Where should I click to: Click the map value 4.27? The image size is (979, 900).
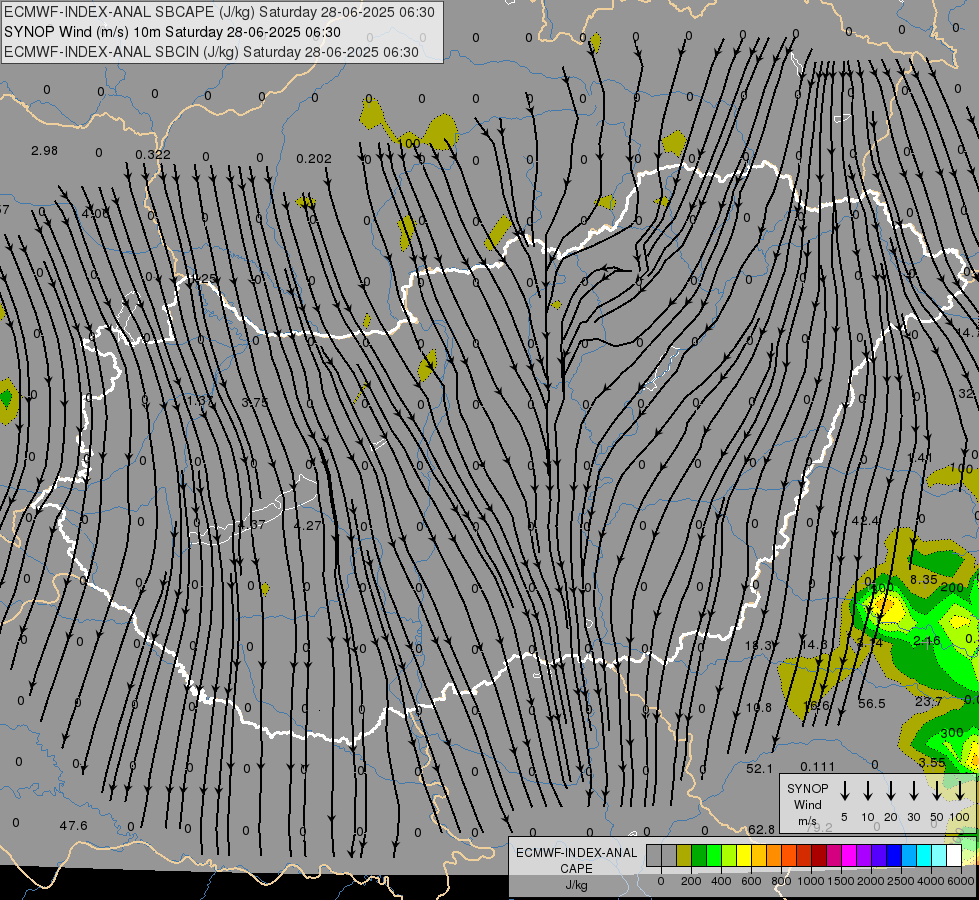307,525
